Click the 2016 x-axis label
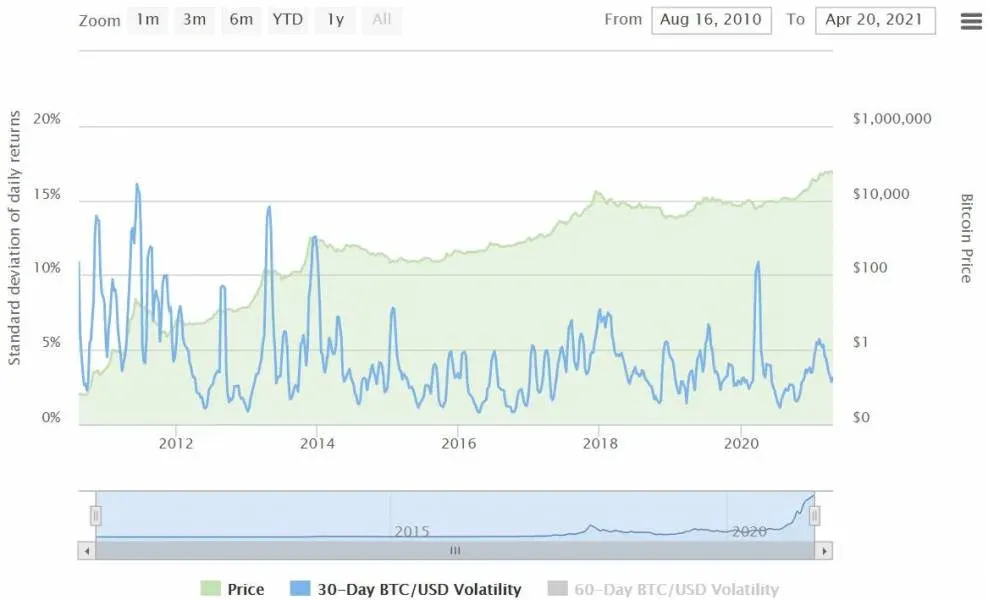 coord(459,443)
